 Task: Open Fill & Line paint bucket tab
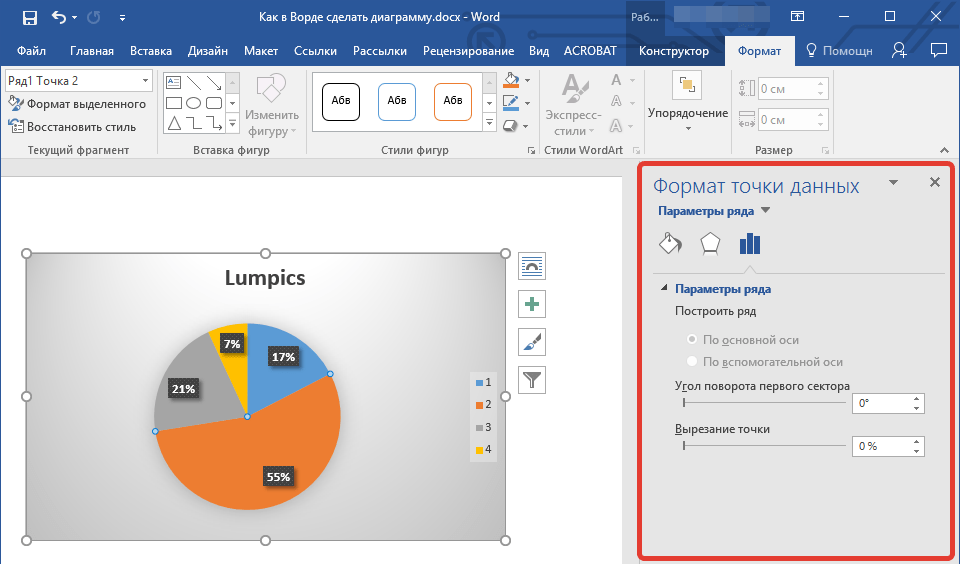(669, 243)
